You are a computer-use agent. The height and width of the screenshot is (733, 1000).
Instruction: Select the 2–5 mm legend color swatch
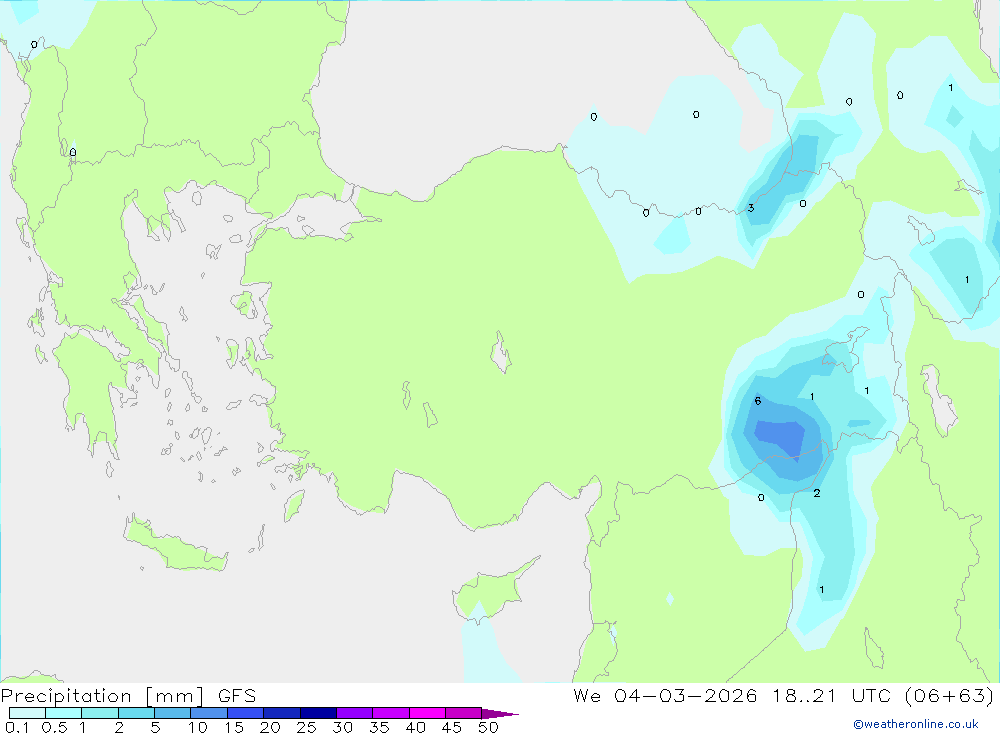(136, 713)
